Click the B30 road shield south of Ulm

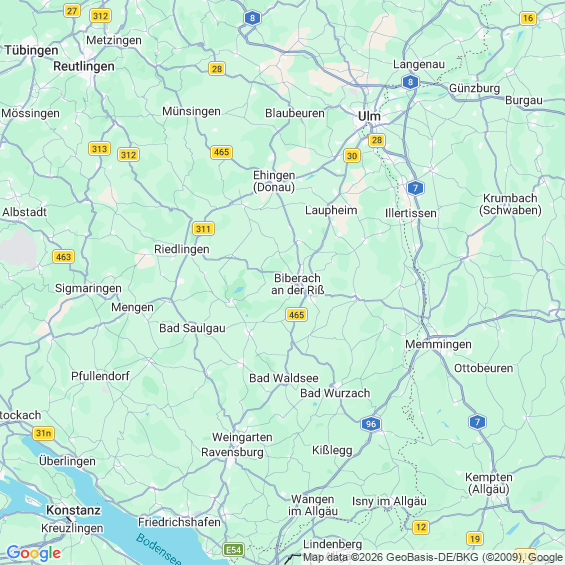[352, 156]
